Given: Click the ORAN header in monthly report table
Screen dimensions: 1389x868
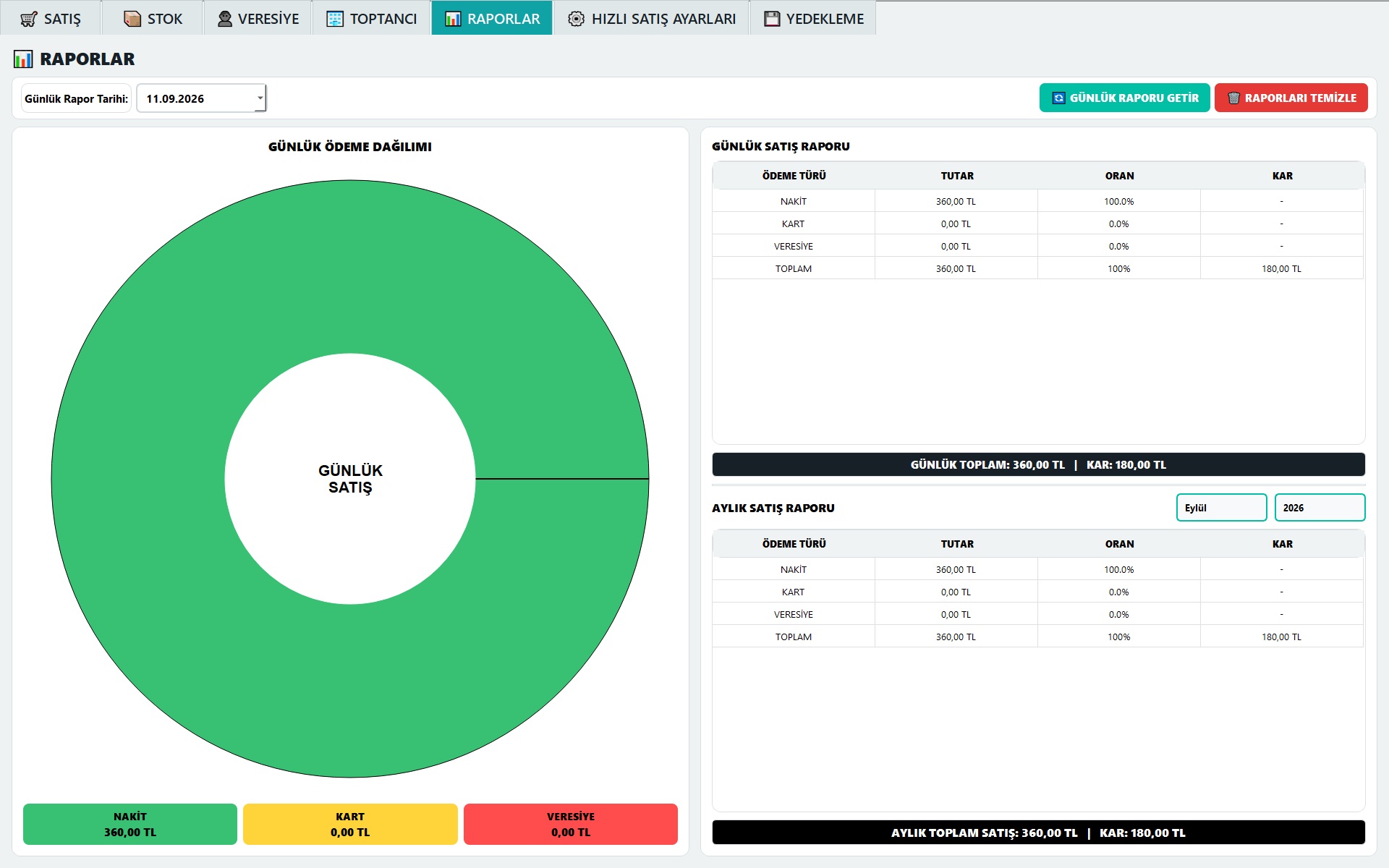Looking at the screenshot, I should tap(1119, 544).
